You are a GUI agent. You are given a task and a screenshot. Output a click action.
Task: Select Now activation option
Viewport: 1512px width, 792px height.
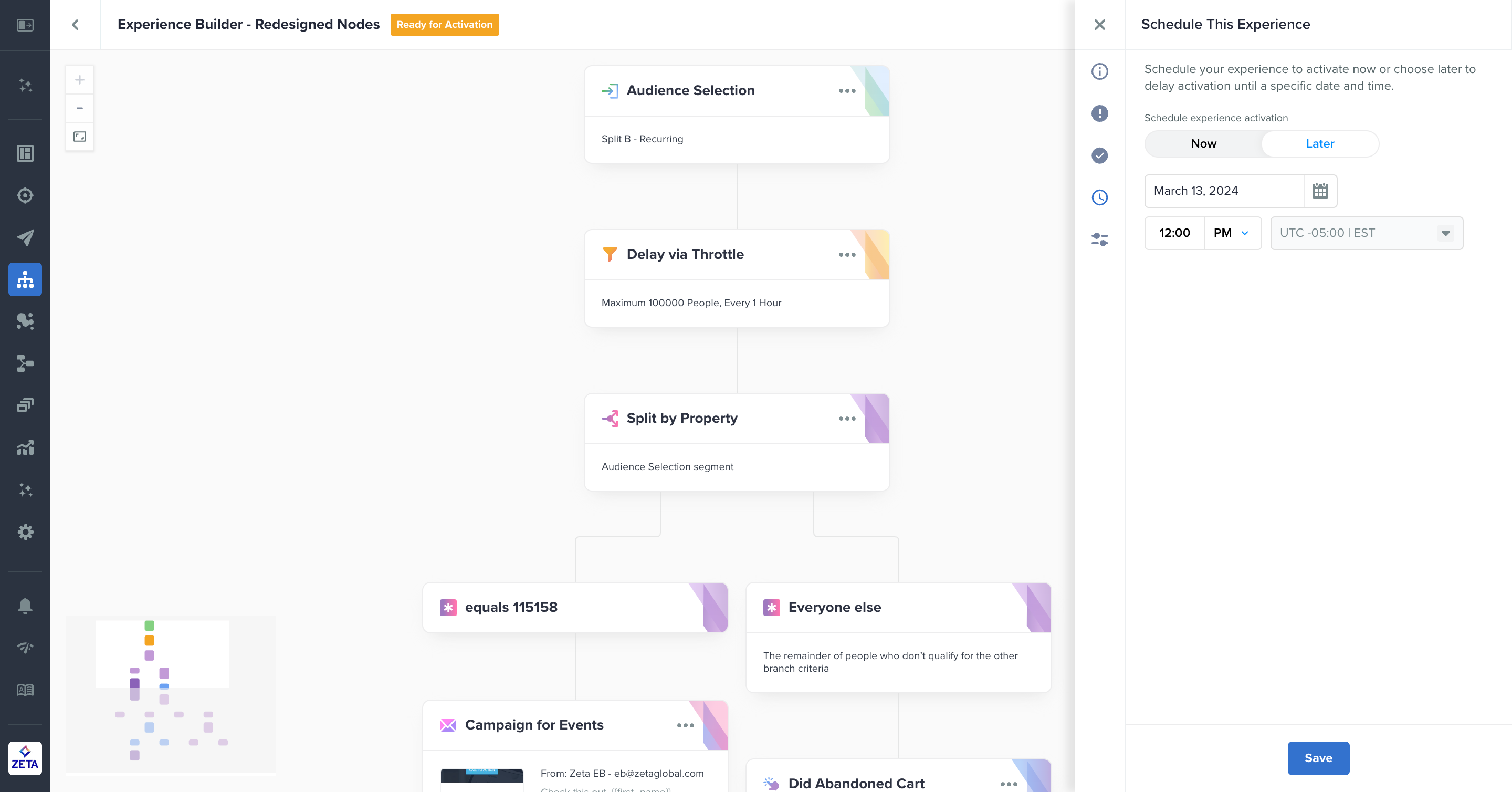1203,144
